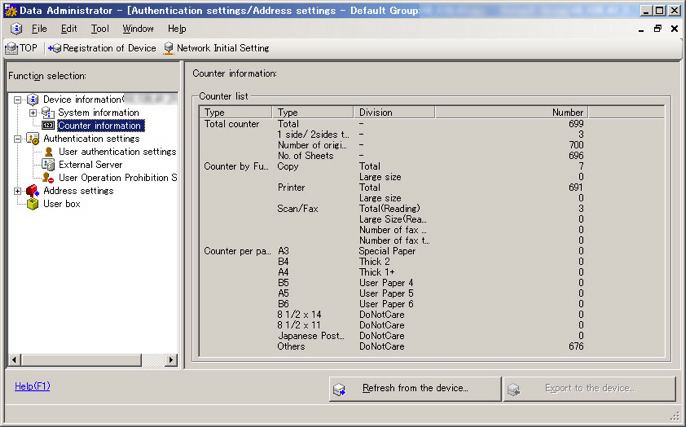Image resolution: width=686 pixels, height=427 pixels.
Task: Select the B5 User Paper 4 row
Action: tap(394, 283)
